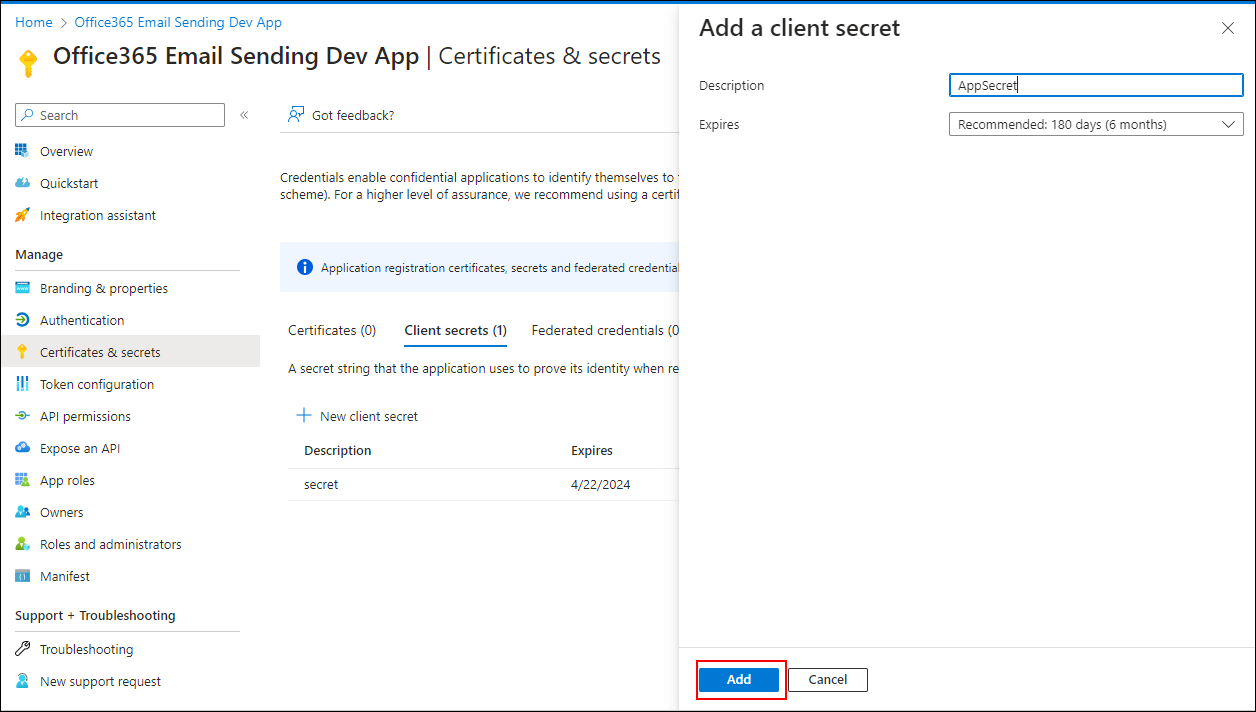
Task: Click the Overview grid icon in sidebar
Action: click(22, 151)
